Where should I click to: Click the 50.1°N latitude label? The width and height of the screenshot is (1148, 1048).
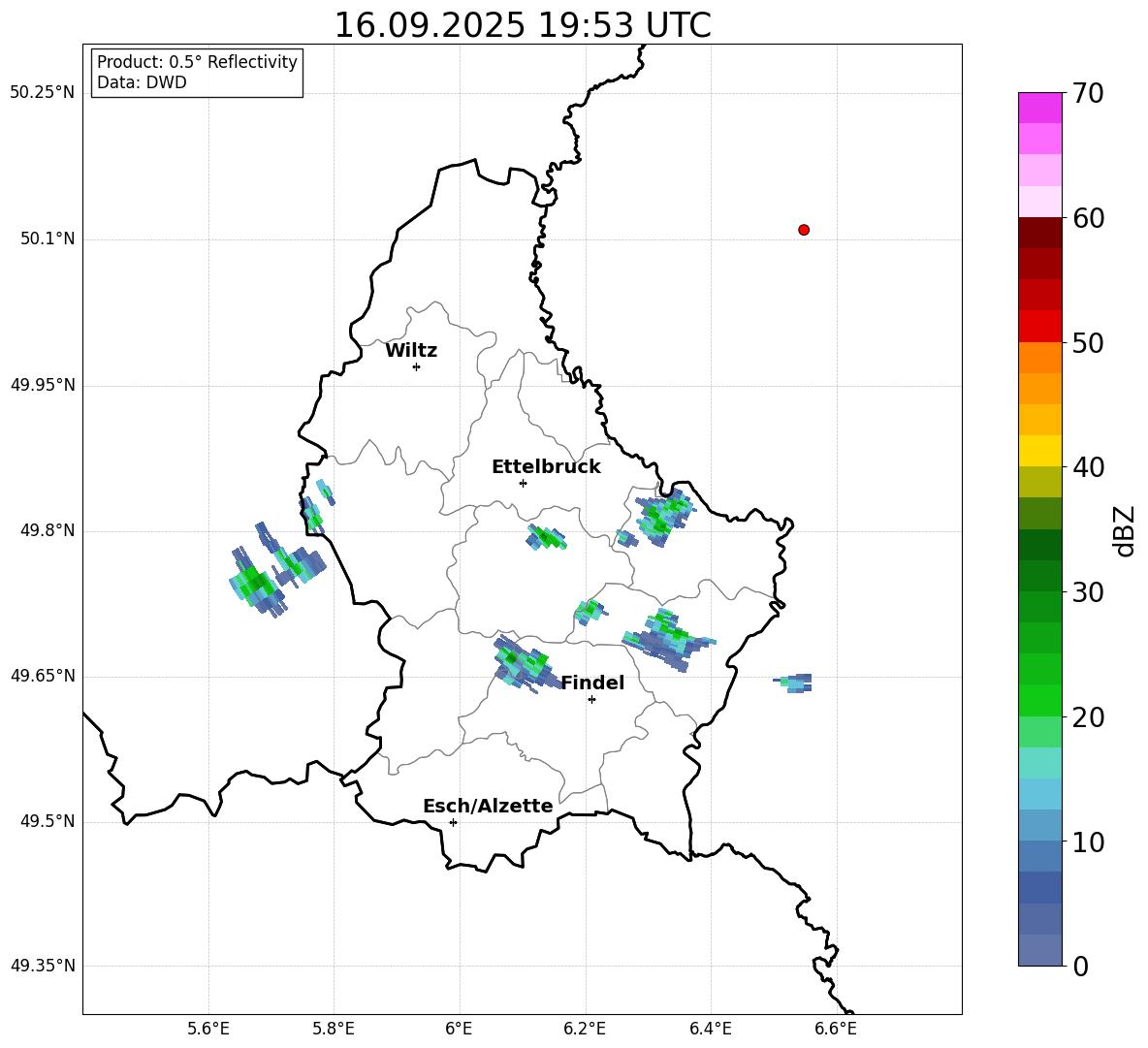48,238
